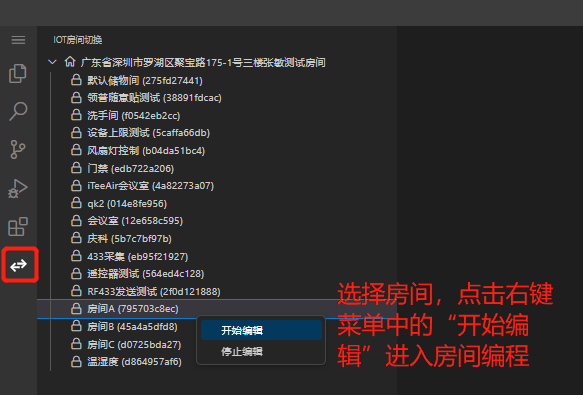Collapse the 广东省深圳市 address tree node

click(52, 62)
